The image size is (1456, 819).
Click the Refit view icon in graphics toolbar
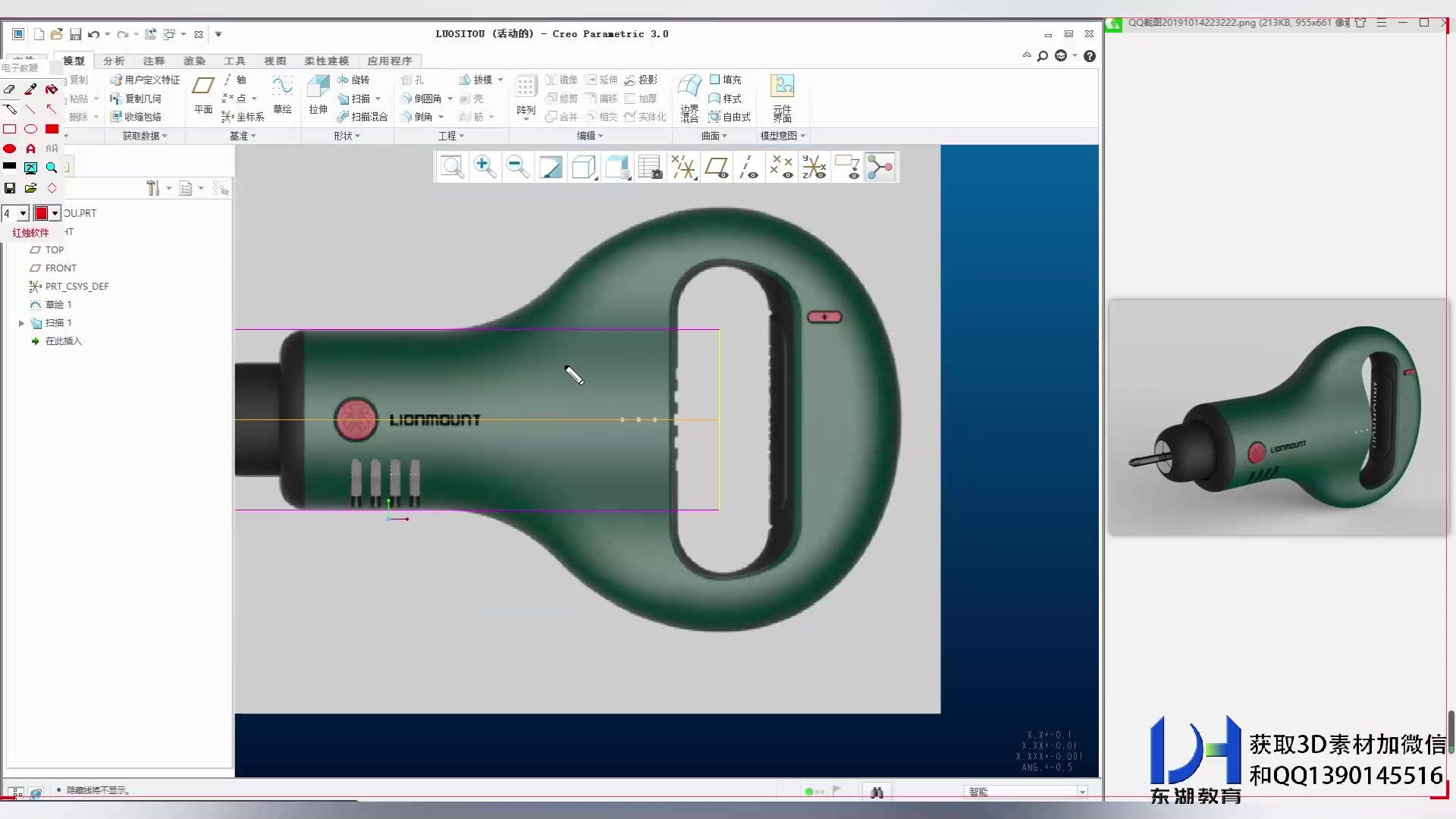pos(452,167)
